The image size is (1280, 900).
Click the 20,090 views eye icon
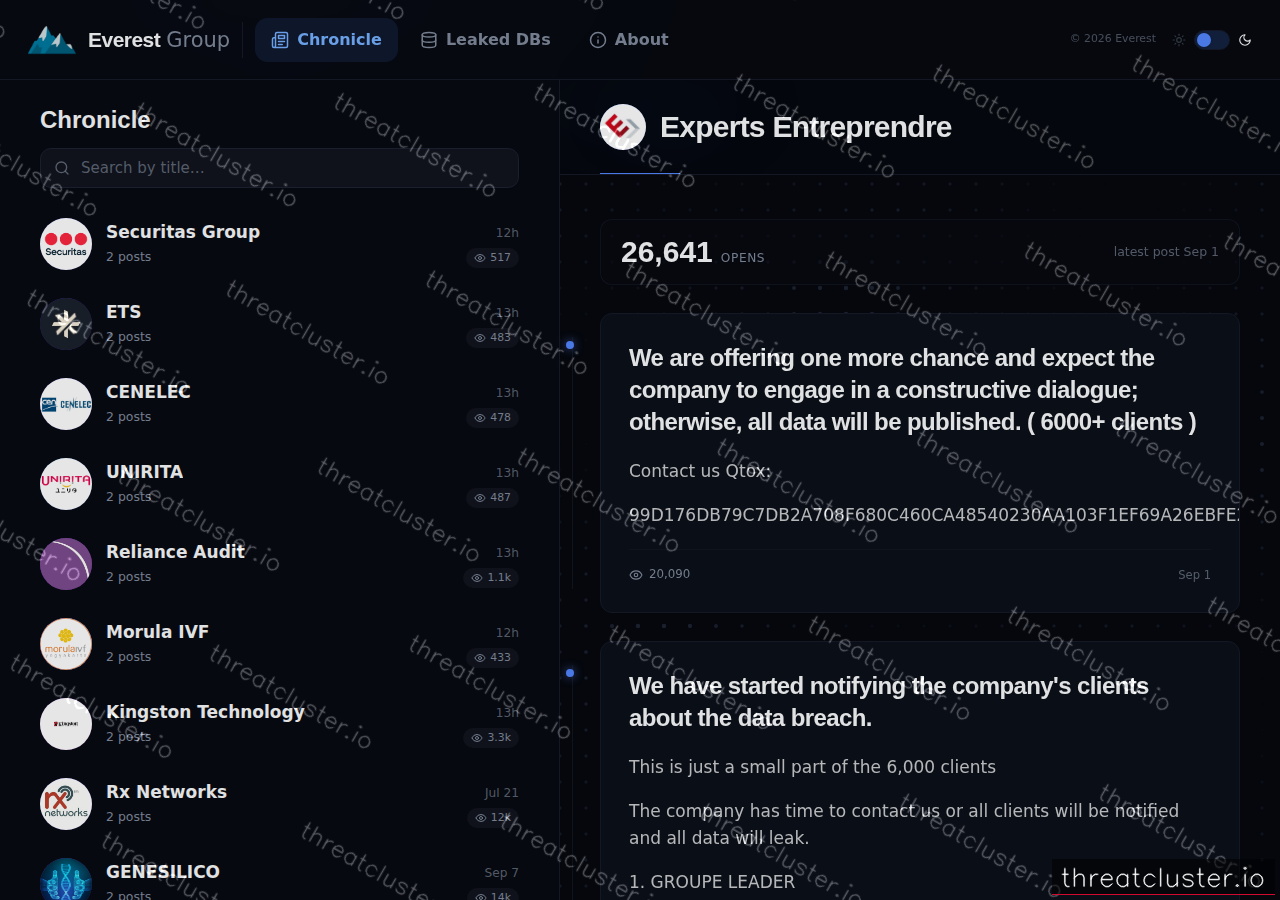pyautogui.click(x=636, y=575)
